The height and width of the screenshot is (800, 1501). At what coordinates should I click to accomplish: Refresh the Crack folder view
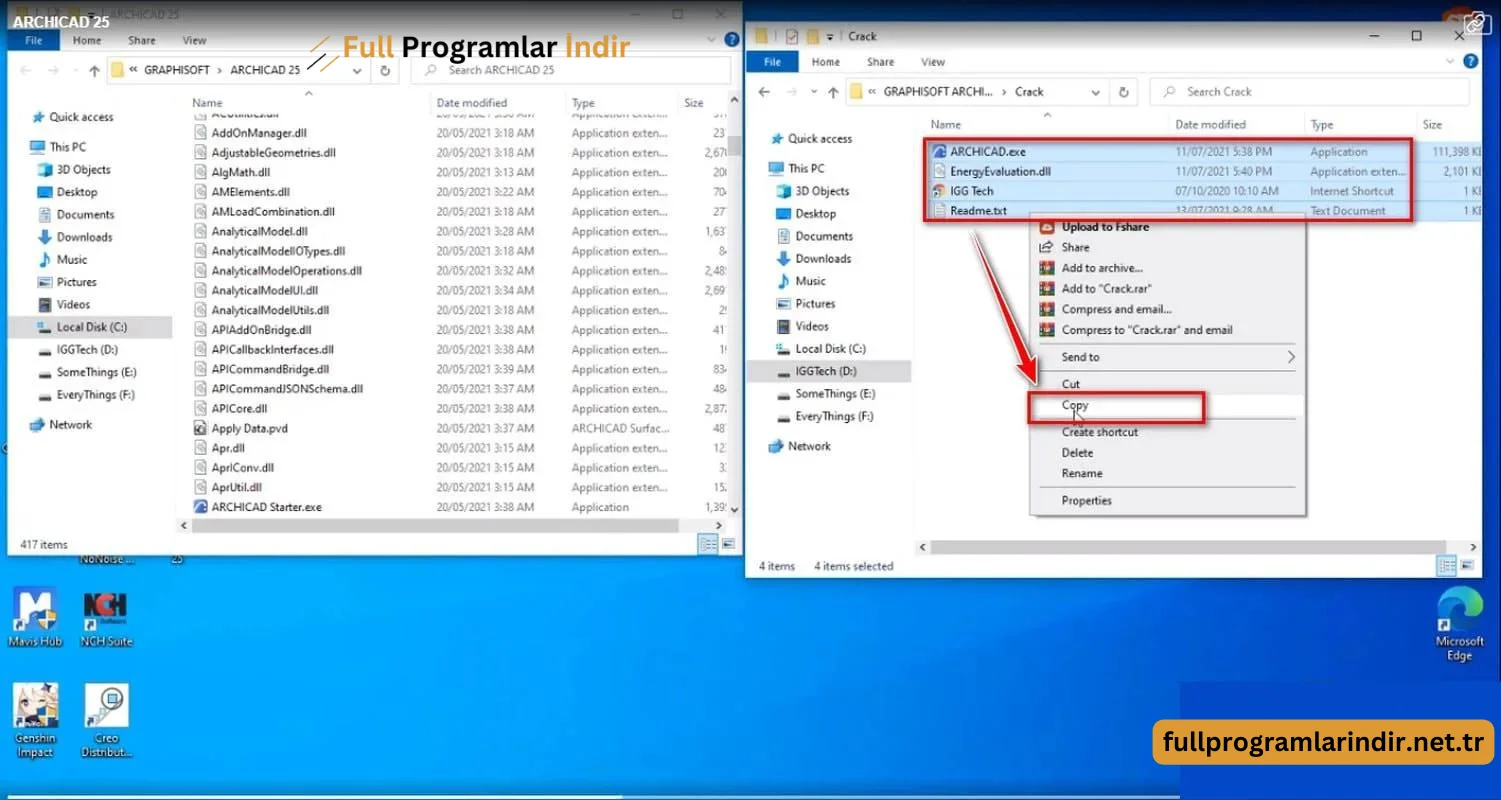pyautogui.click(x=1123, y=92)
